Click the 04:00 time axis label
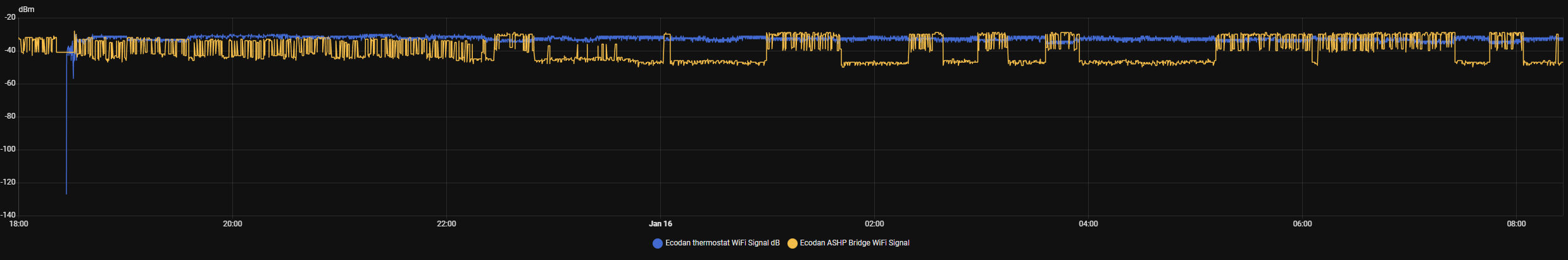Viewport: 1568px width, 260px height. click(1088, 224)
